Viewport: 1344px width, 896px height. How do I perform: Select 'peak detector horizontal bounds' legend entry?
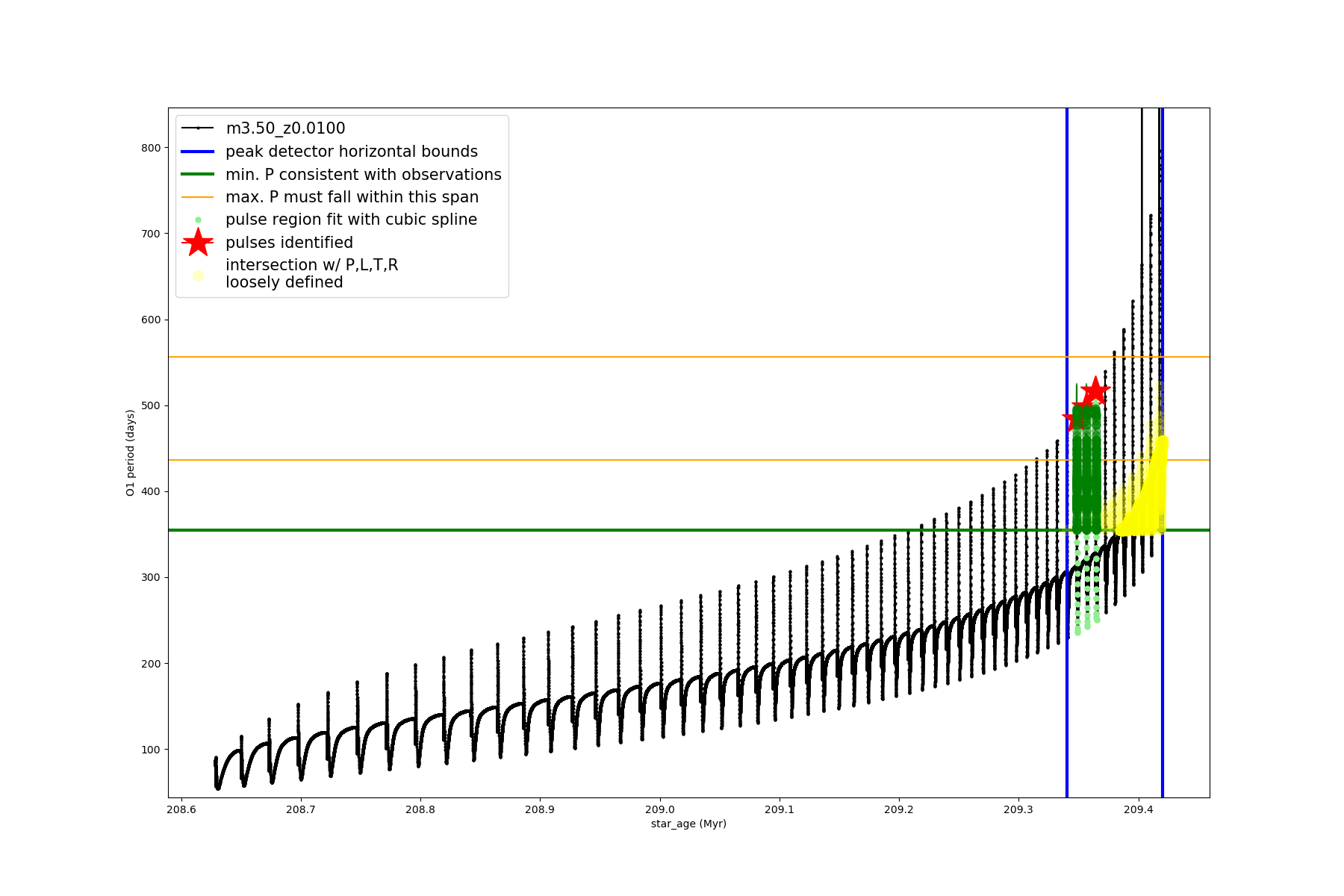pyautogui.click(x=352, y=152)
